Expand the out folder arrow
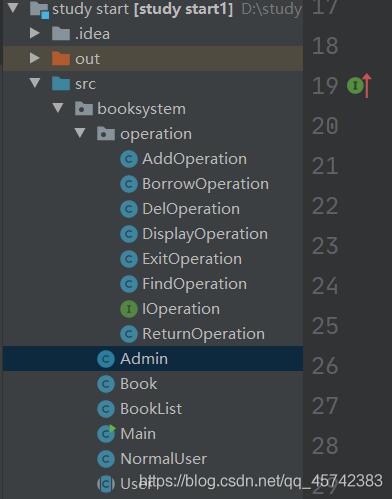This screenshot has width=392, height=499. [x=35, y=58]
